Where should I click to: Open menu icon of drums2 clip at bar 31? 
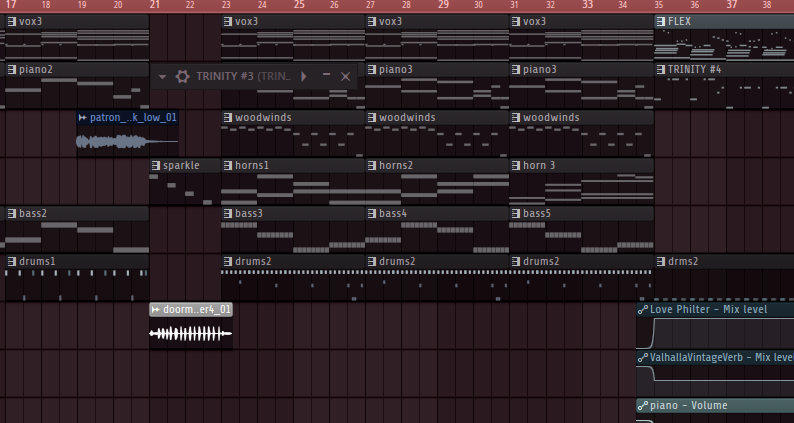pyautogui.click(x=515, y=262)
